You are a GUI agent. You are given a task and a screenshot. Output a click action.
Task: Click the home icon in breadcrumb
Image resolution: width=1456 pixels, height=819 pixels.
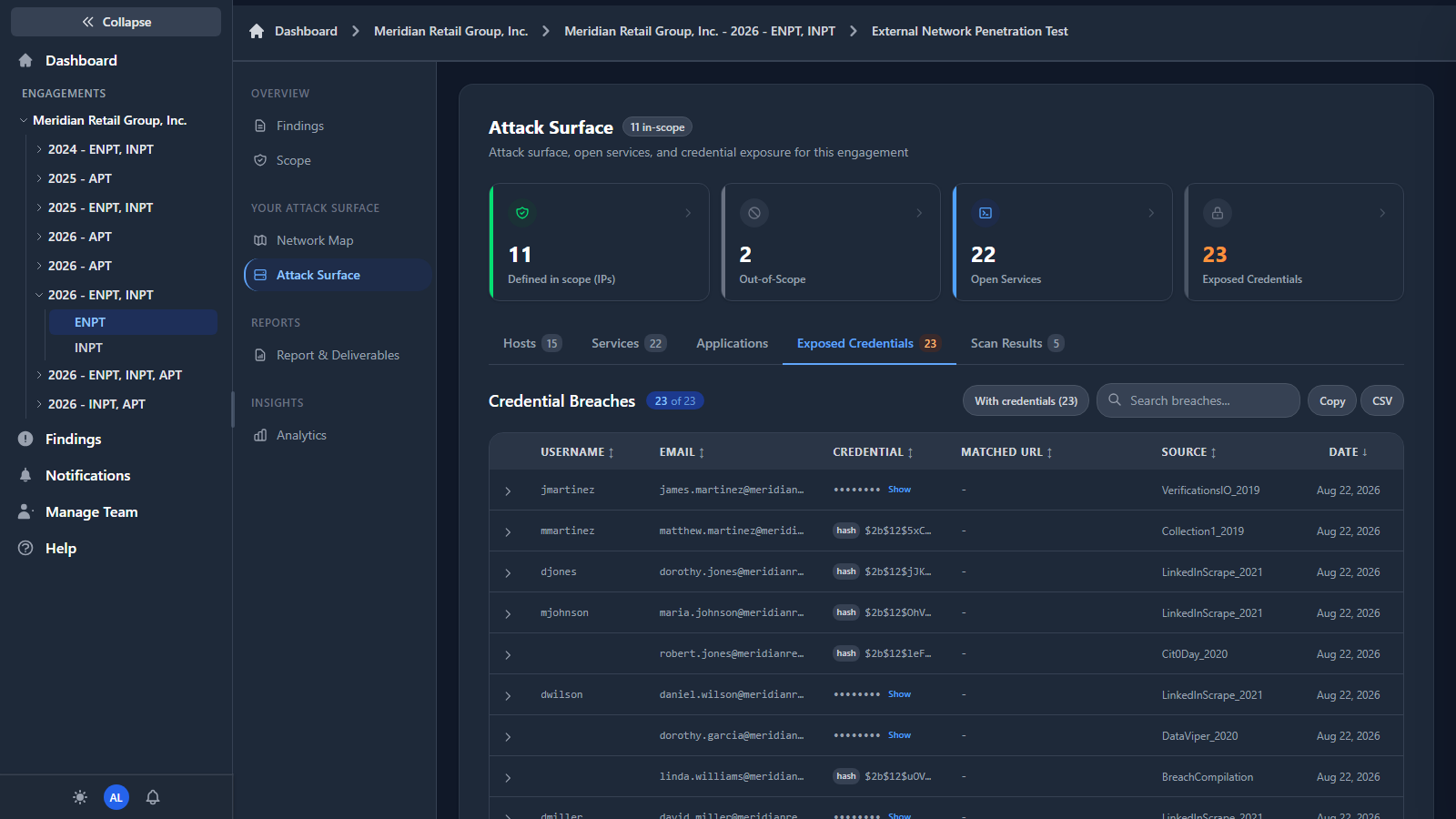pos(257,31)
